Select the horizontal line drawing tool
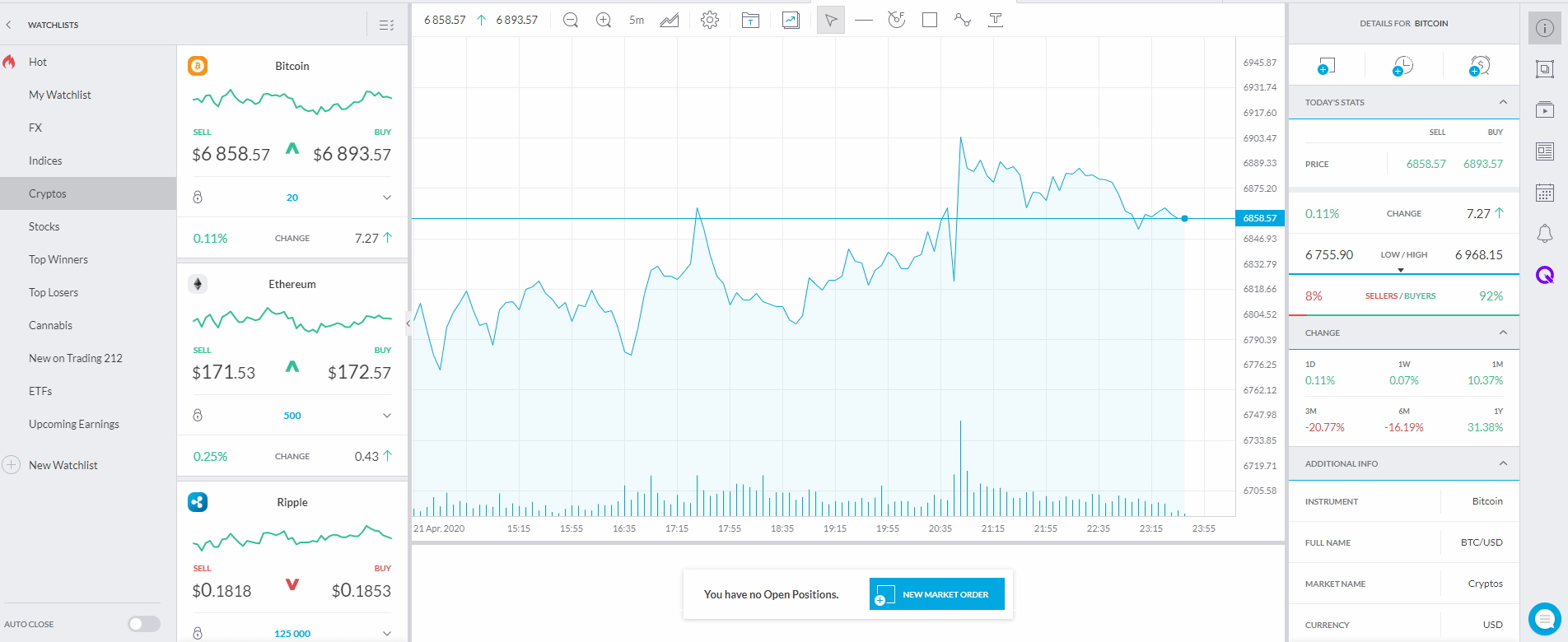The image size is (1568, 642). tap(864, 20)
